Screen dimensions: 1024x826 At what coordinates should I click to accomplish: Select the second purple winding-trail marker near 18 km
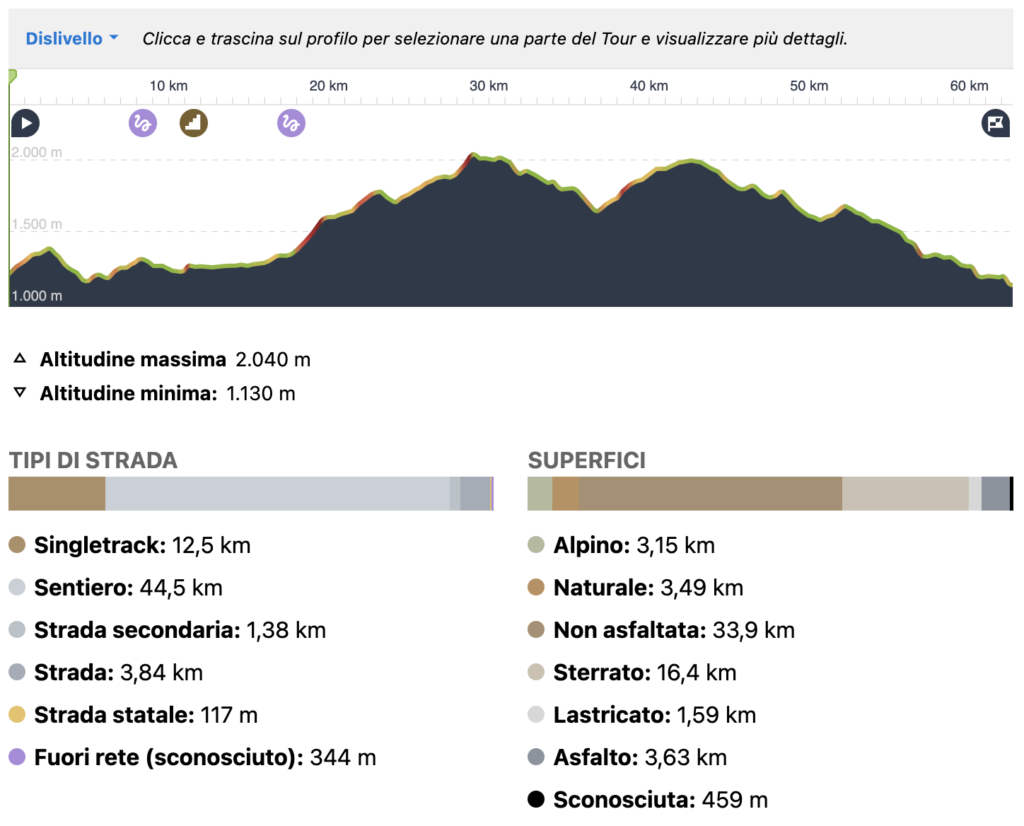click(x=291, y=123)
